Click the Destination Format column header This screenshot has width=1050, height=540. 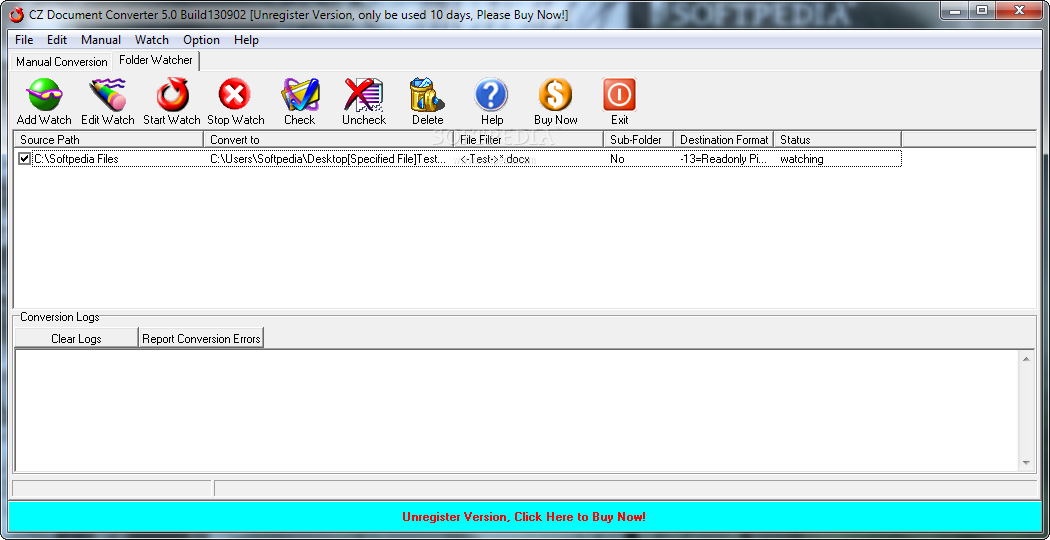click(x=723, y=139)
